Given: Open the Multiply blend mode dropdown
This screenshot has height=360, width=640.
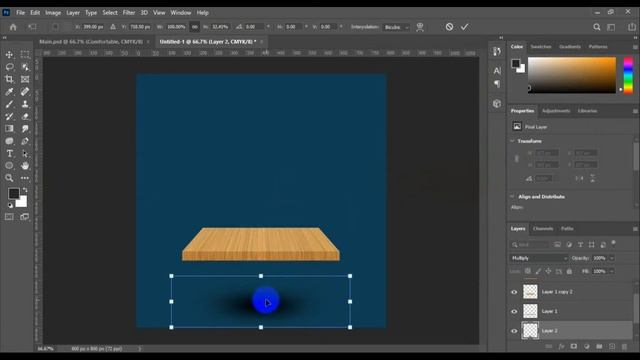Looking at the screenshot, I should pos(539,258).
